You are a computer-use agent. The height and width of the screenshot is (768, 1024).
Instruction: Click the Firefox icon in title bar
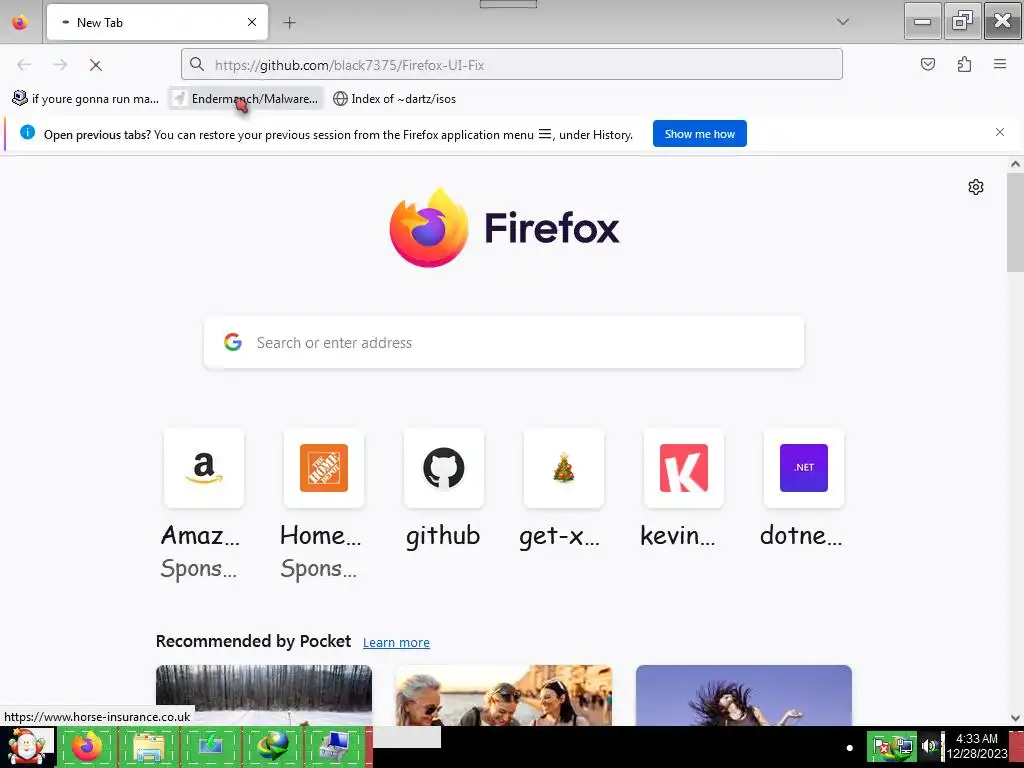point(20,22)
